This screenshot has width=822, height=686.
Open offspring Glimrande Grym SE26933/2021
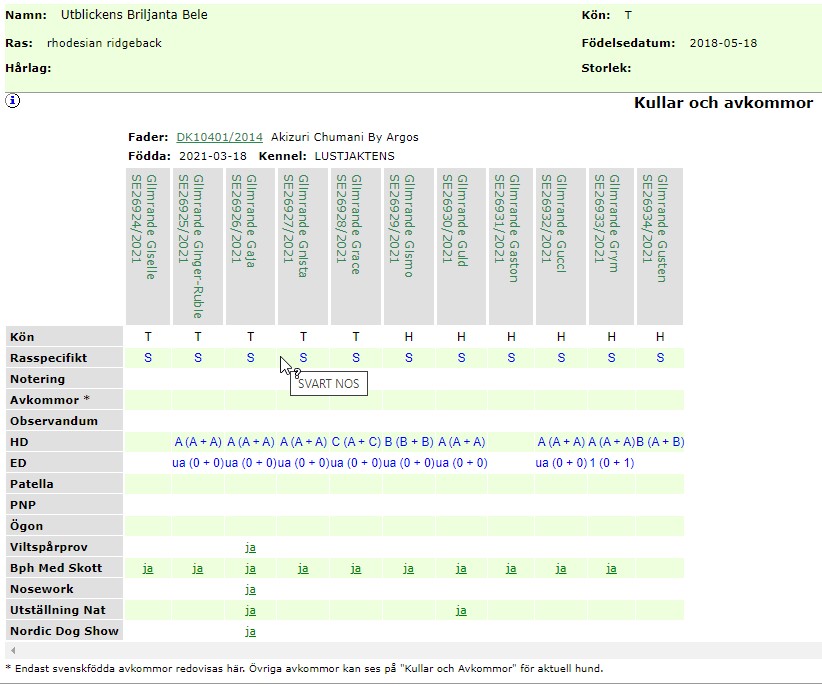[x=607, y=223]
